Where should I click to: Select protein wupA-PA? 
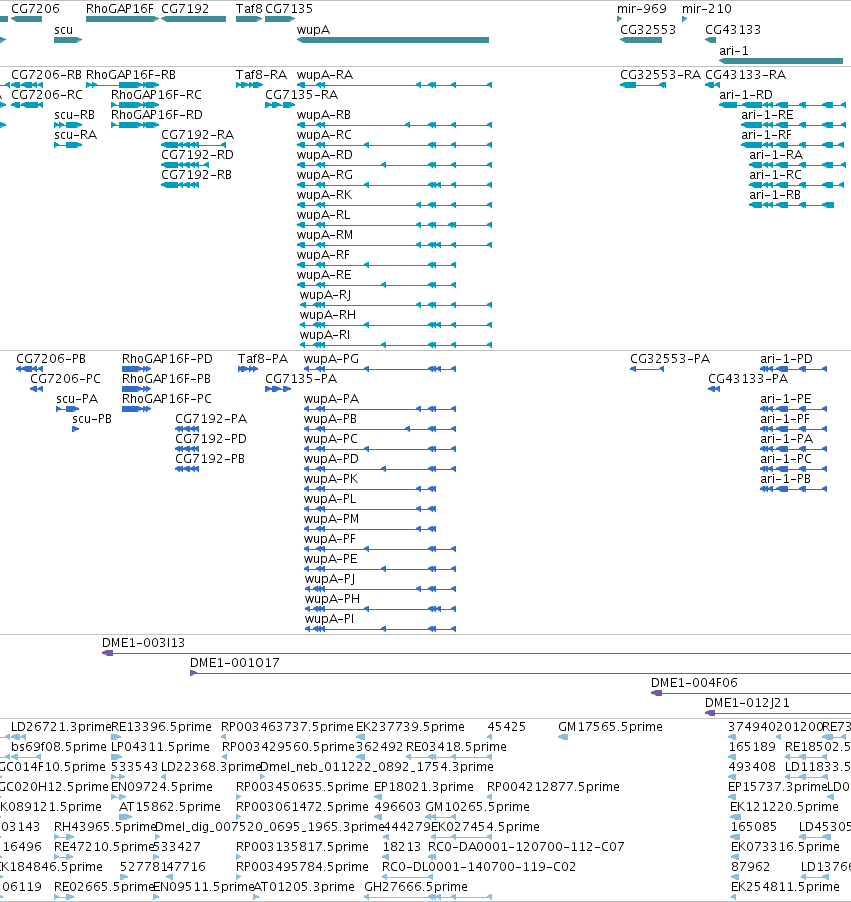(x=380, y=409)
